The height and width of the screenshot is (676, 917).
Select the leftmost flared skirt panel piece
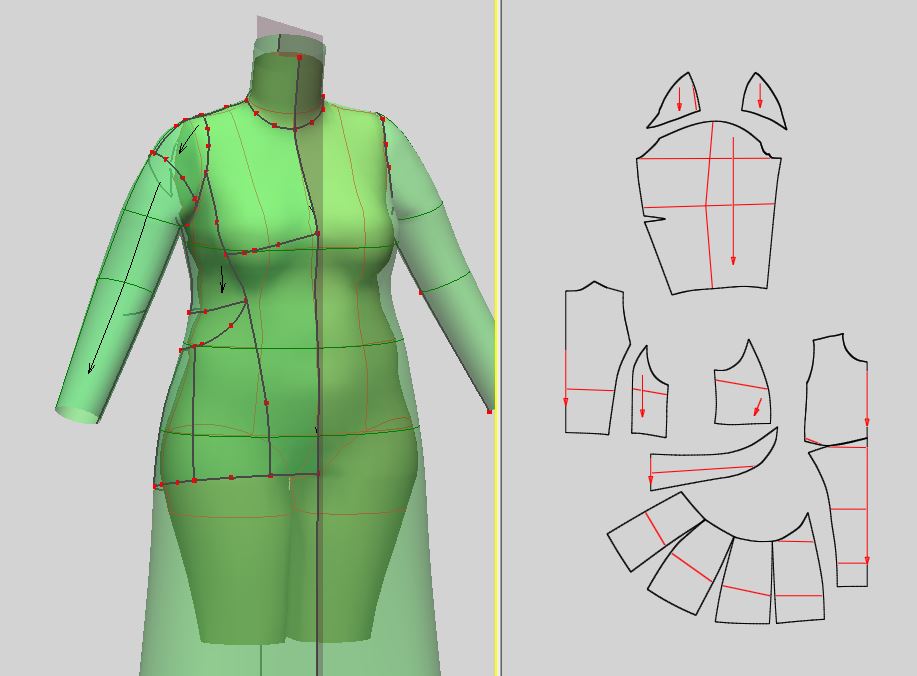(x=655, y=531)
